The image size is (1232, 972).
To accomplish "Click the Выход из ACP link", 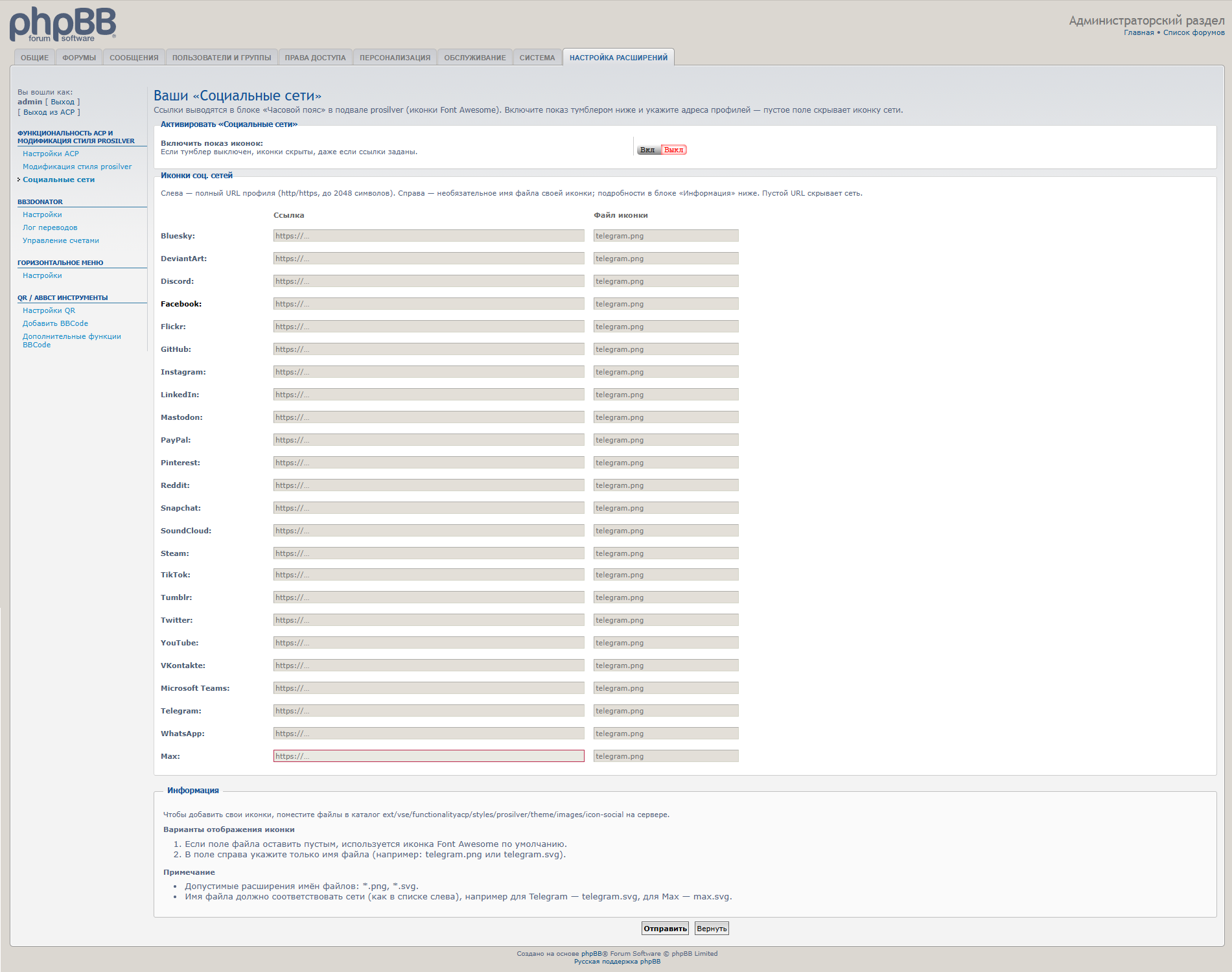I will (x=49, y=112).
